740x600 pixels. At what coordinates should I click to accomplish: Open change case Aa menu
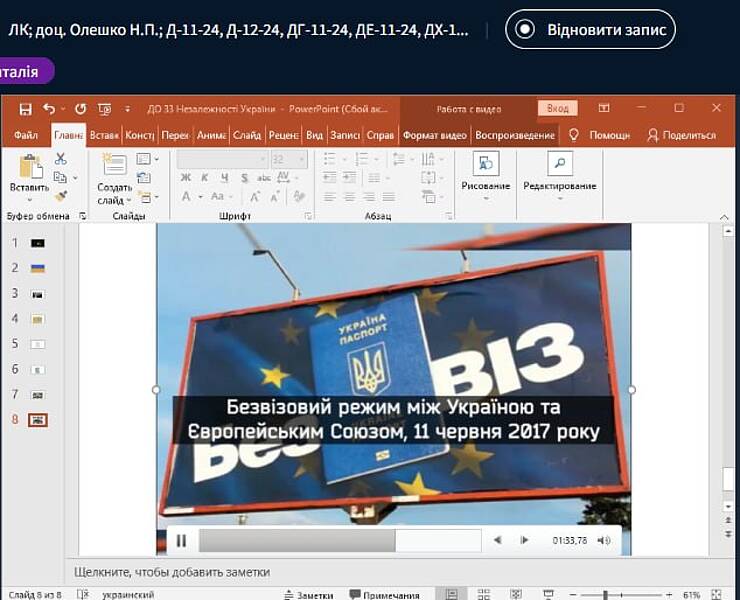(221, 196)
